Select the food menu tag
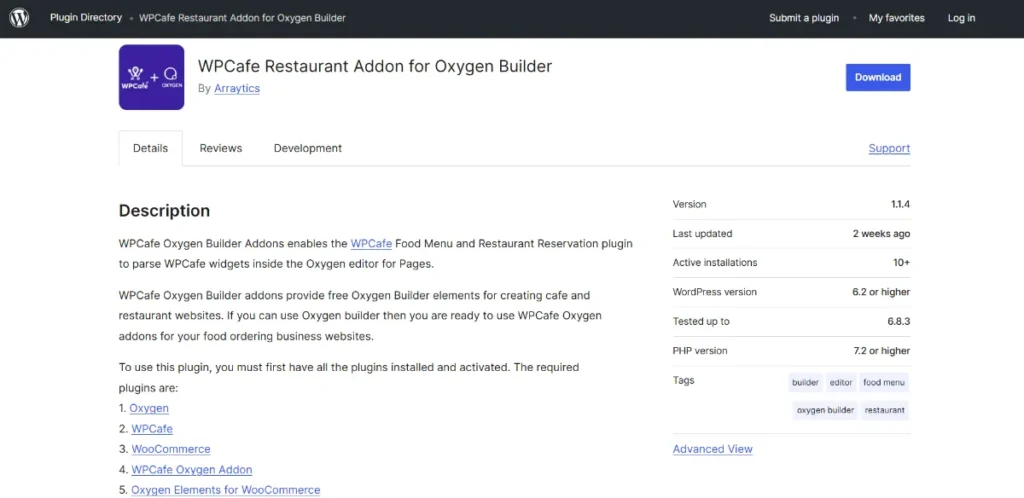This screenshot has width=1024, height=498. click(x=884, y=382)
